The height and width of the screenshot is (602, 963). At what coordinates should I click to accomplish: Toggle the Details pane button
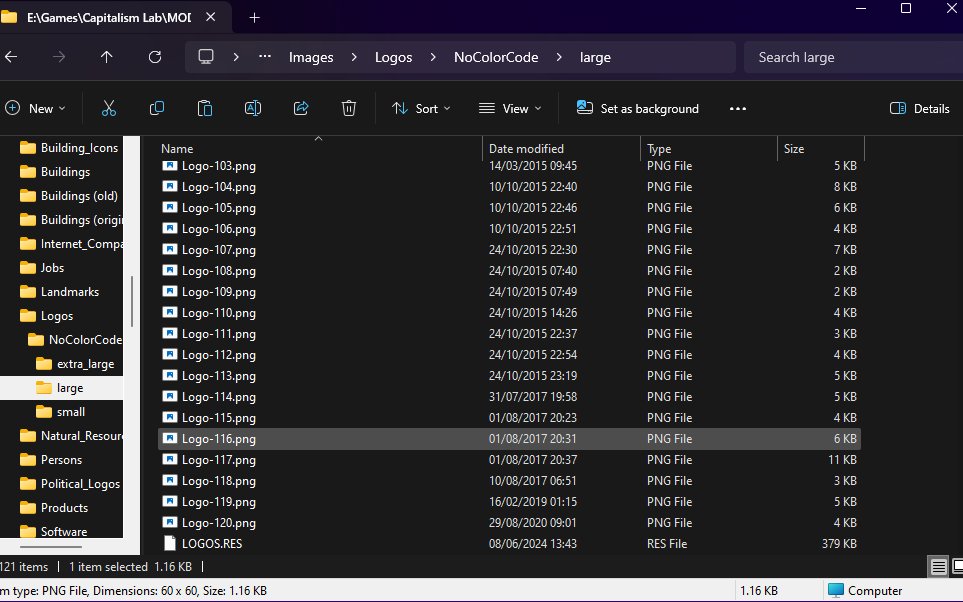coord(920,109)
